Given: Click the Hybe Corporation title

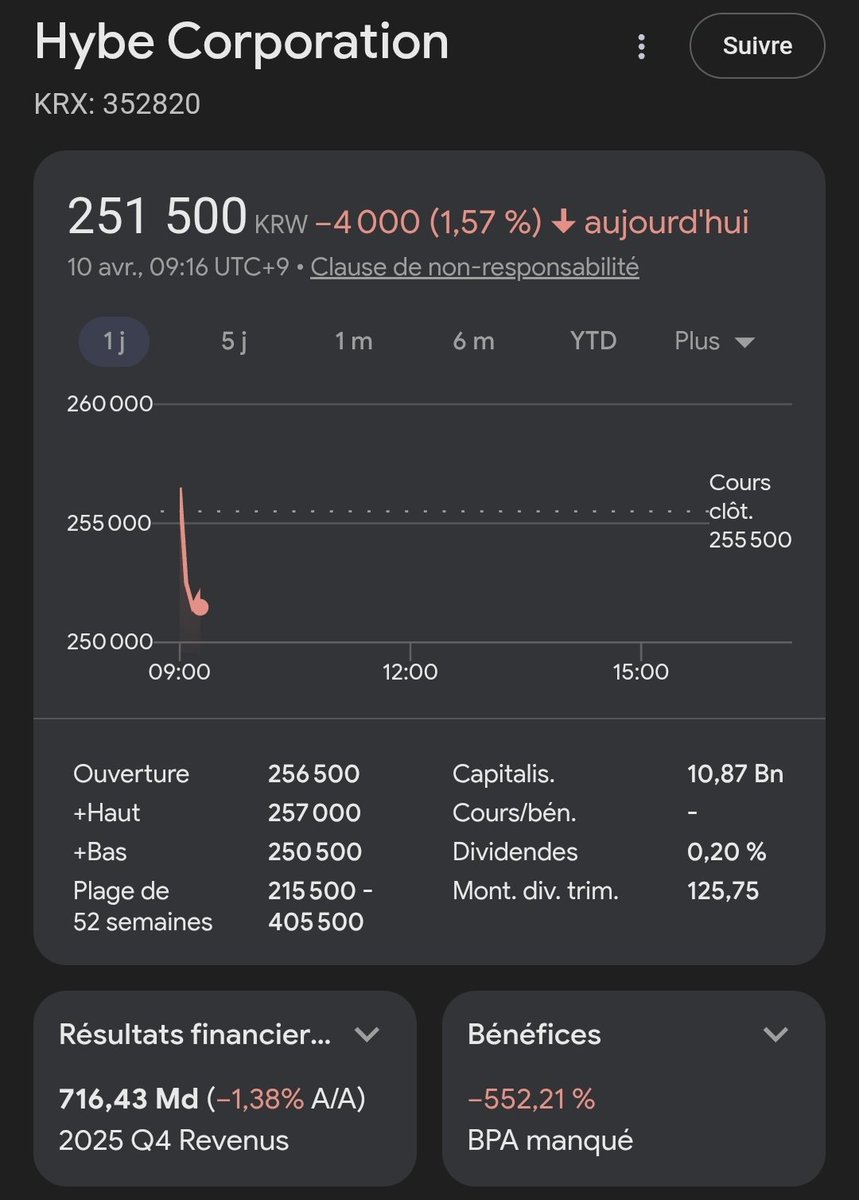Looking at the screenshot, I should point(242,43).
